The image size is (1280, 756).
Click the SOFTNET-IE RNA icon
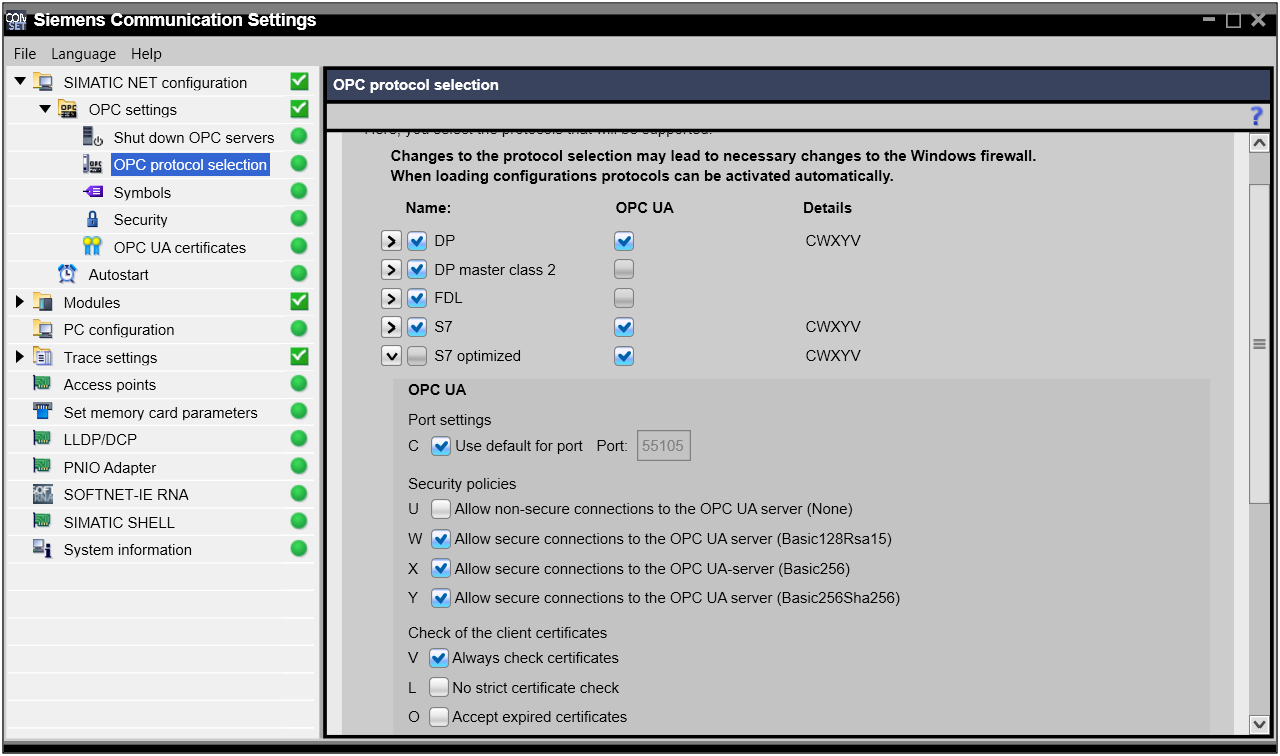point(43,494)
